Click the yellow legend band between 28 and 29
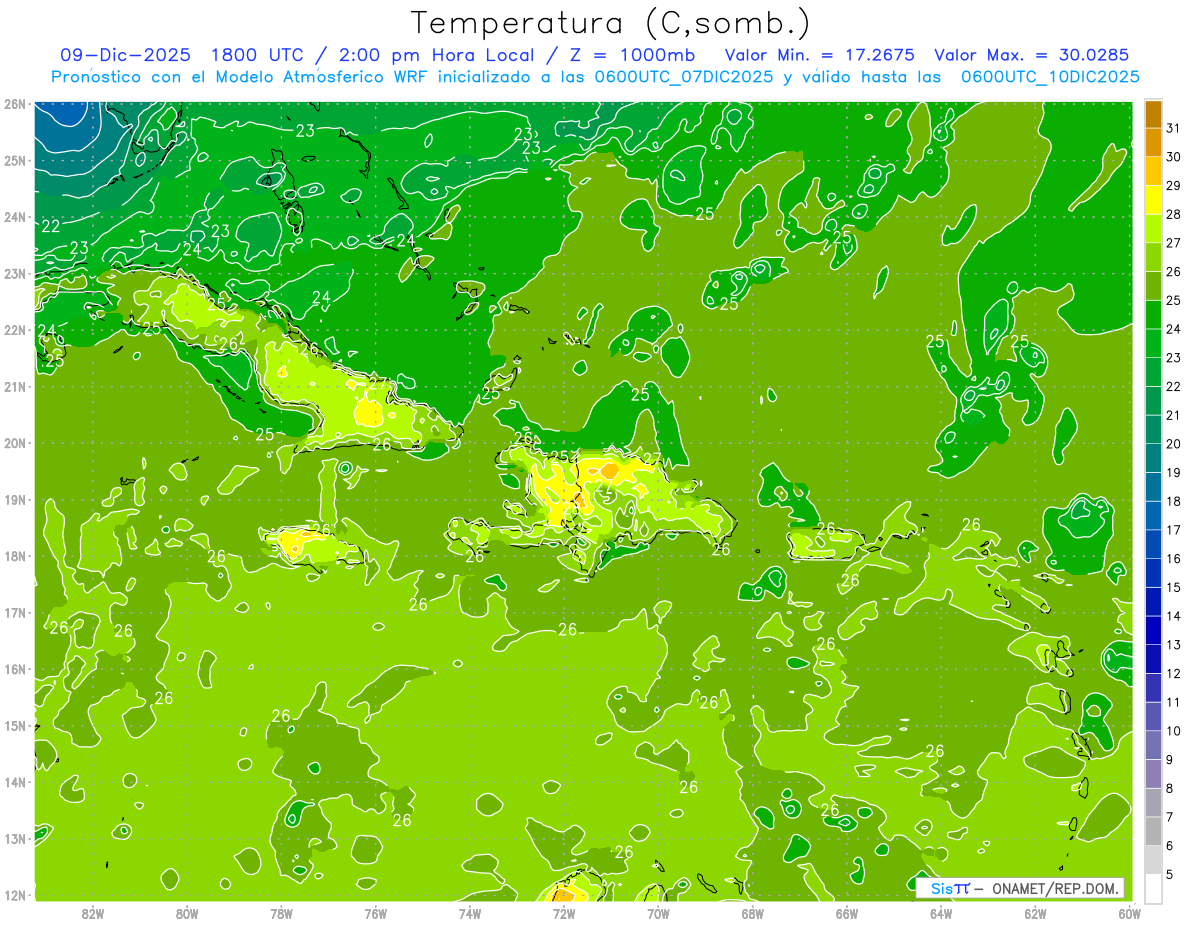1200x927 pixels. [1153, 200]
